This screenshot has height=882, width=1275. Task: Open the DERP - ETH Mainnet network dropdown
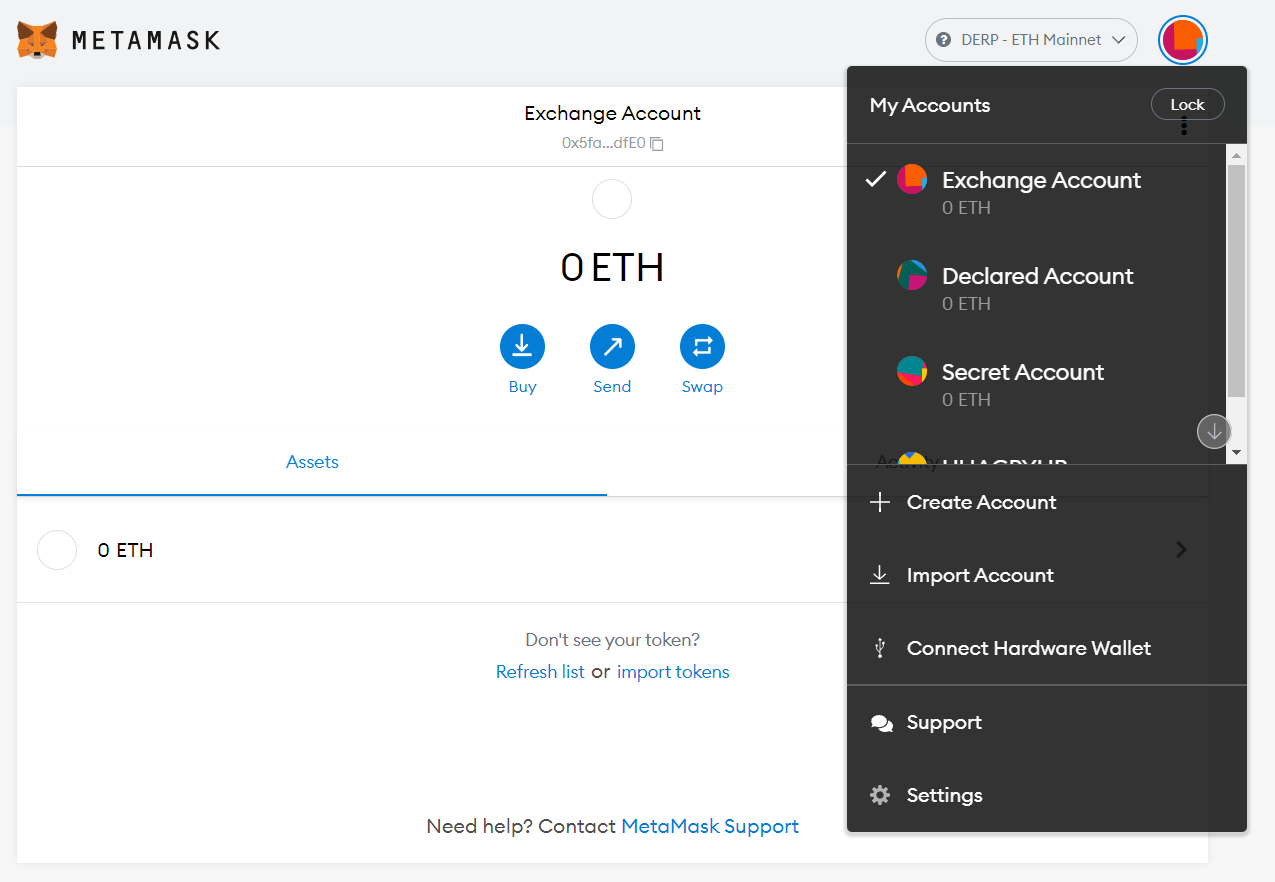click(1031, 40)
